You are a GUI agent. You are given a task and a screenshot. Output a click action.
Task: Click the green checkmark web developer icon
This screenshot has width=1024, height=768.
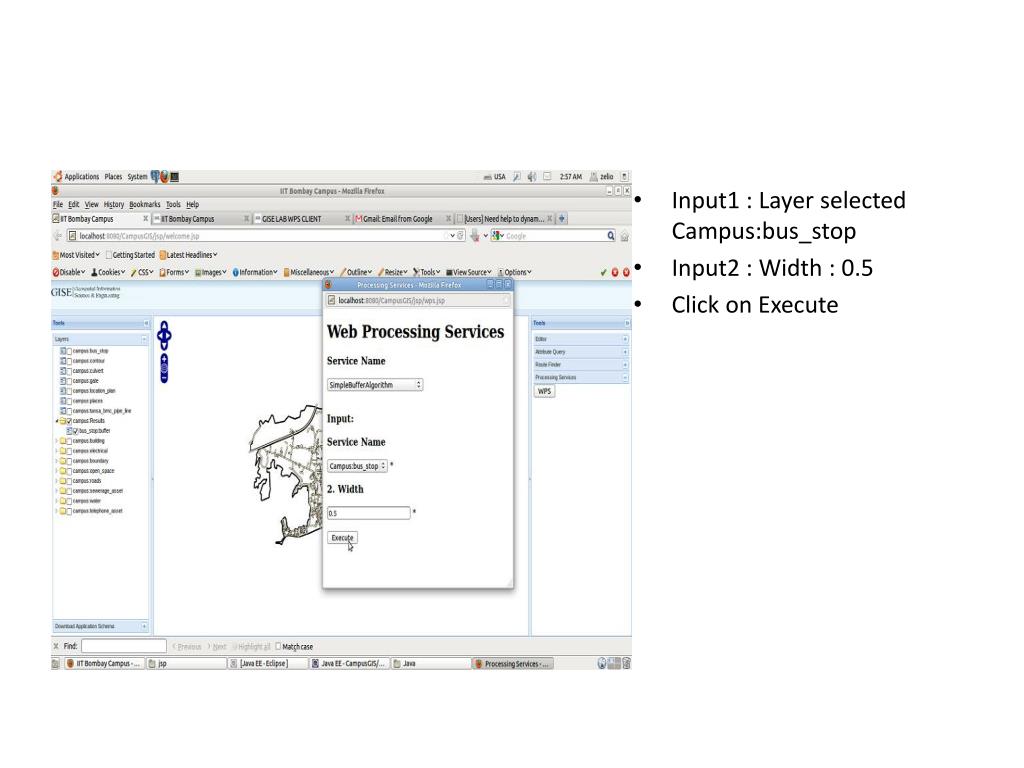pyautogui.click(x=603, y=272)
